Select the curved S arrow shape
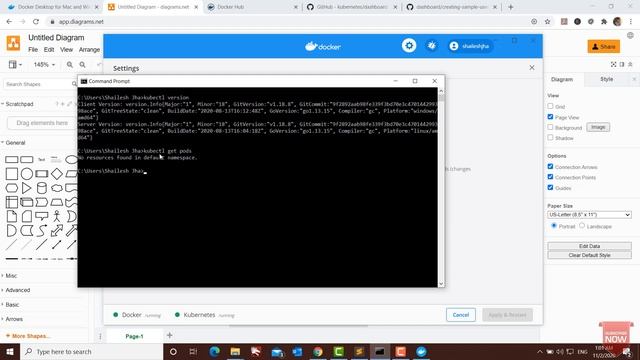This screenshot has height=360, width=640. pos(41,231)
